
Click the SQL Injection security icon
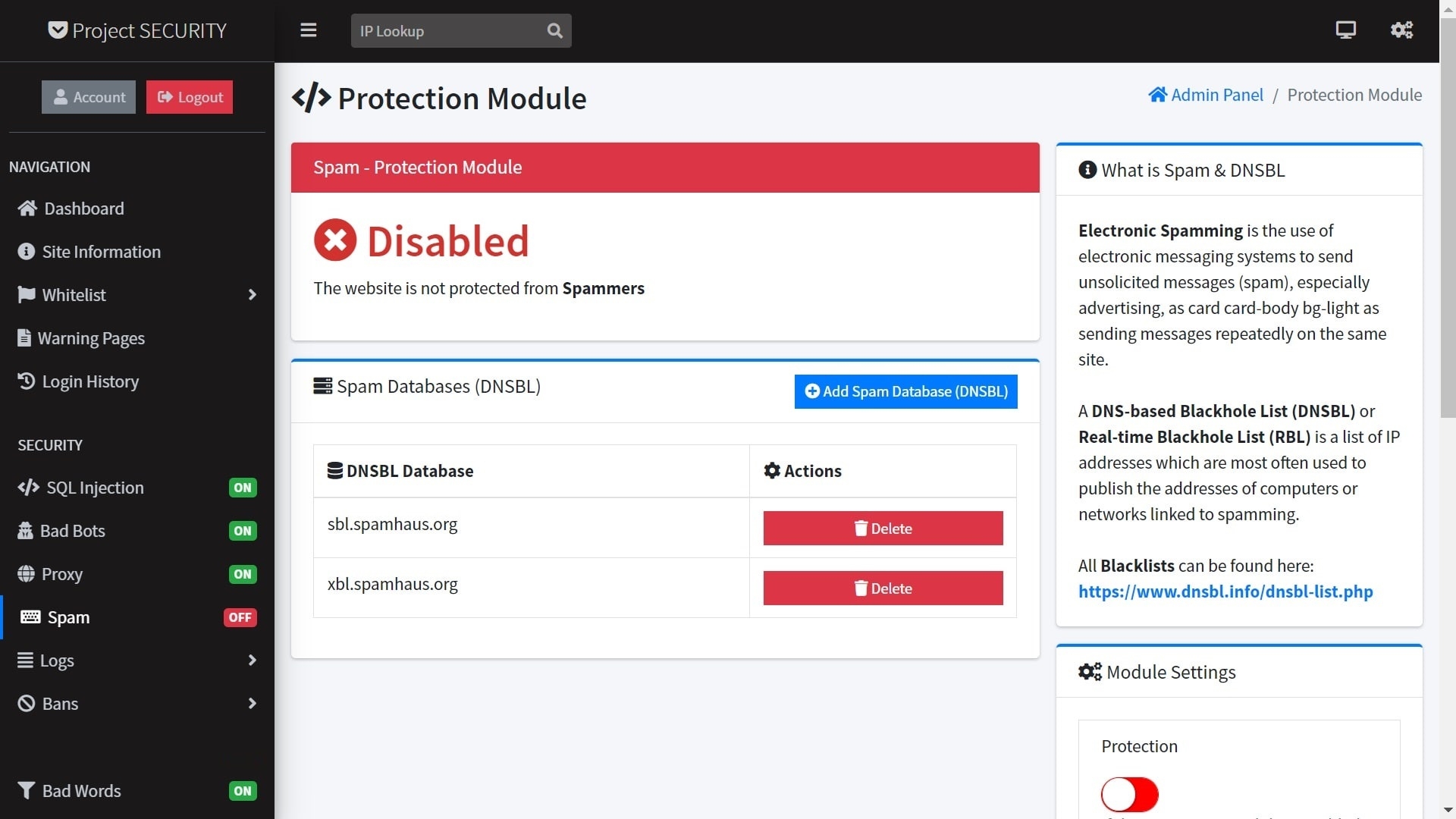pyautogui.click(x=27, y=487)
